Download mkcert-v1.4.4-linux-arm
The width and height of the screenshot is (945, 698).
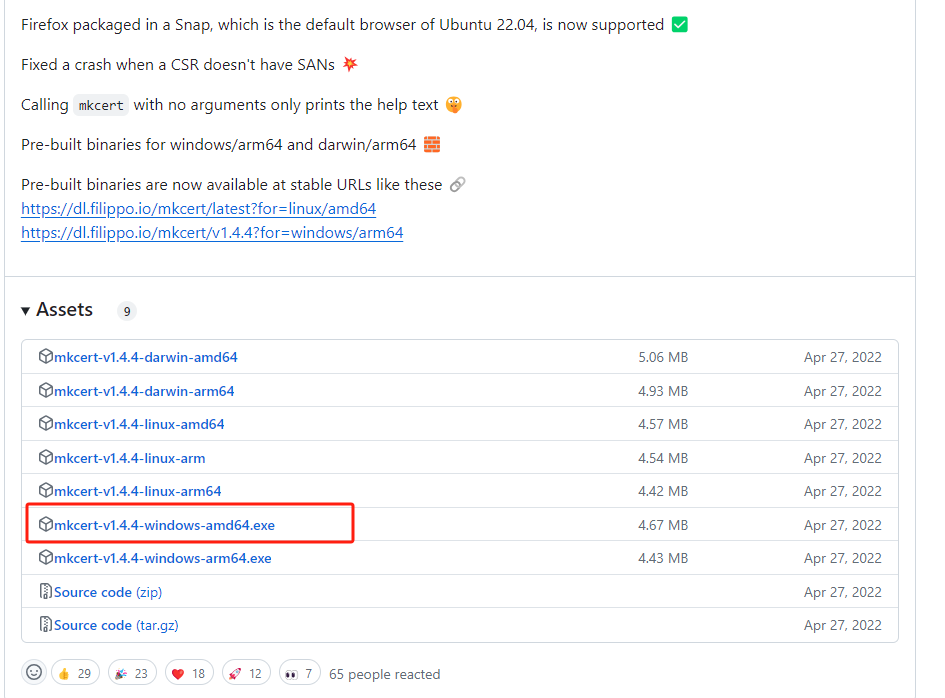[130, 458]
